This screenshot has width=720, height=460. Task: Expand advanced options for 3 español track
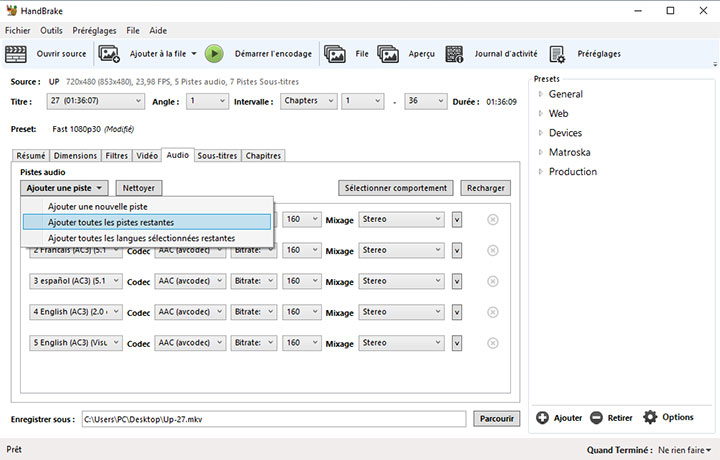tap(456, 281)
